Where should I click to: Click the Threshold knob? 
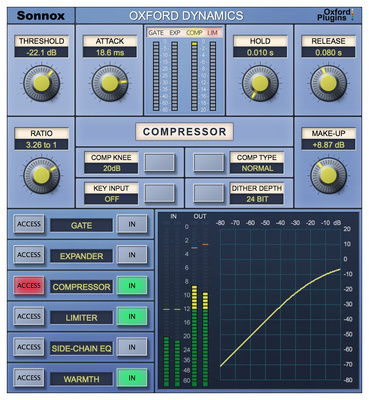click(41, 83)
